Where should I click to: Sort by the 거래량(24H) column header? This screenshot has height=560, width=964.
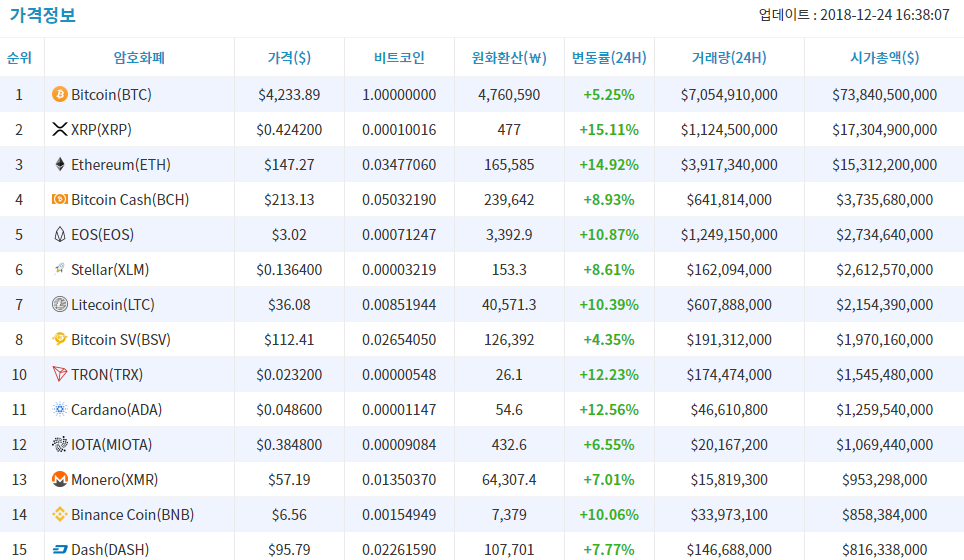click(x=729, y=58)
